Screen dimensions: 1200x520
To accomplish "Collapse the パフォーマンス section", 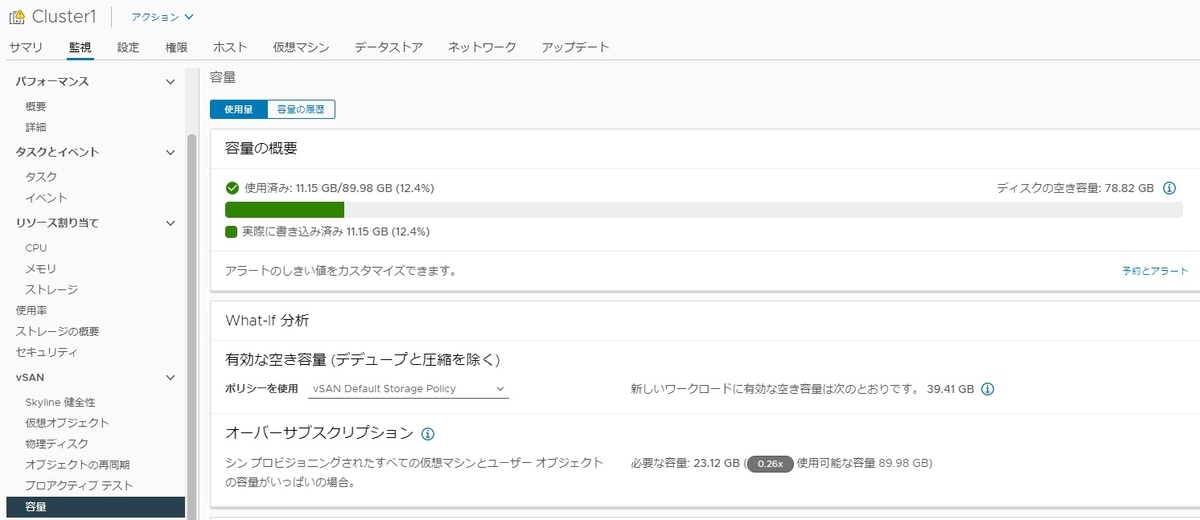I will click(x=170, y=82).
